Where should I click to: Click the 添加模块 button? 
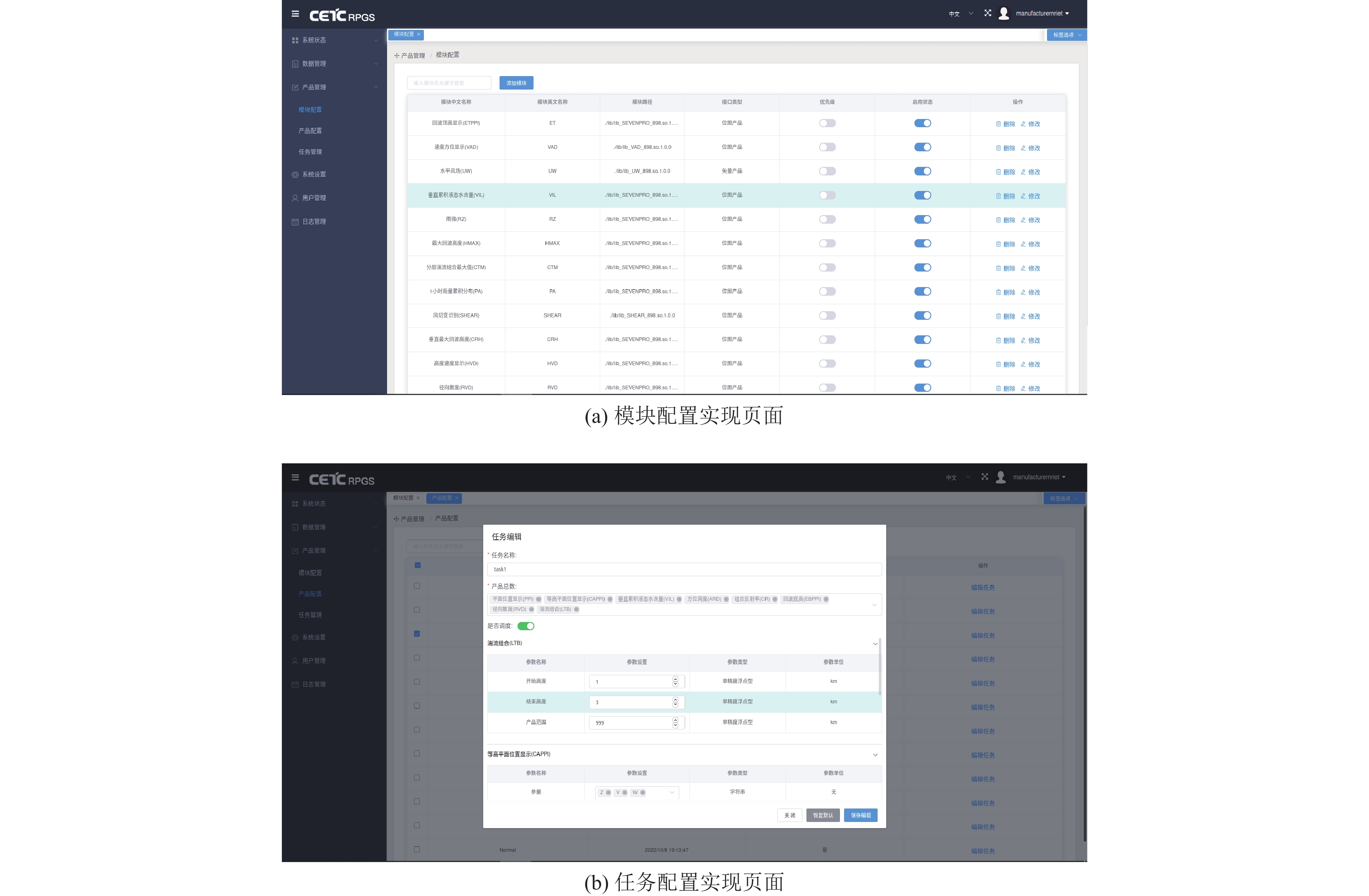[516, 83]
